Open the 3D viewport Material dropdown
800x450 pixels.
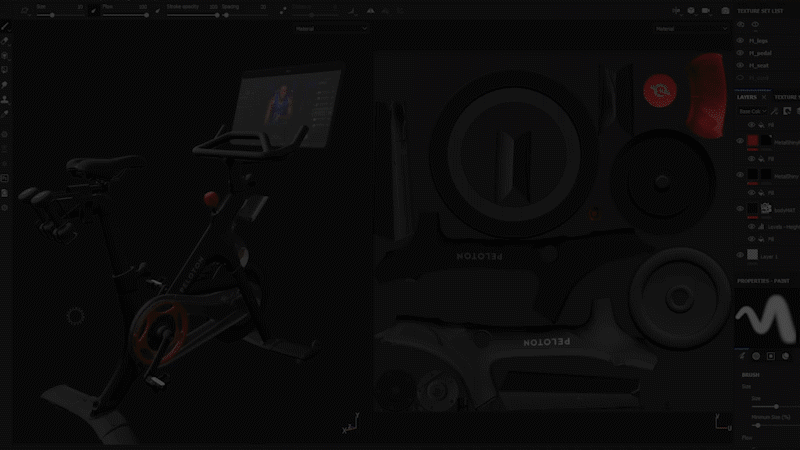331,29
